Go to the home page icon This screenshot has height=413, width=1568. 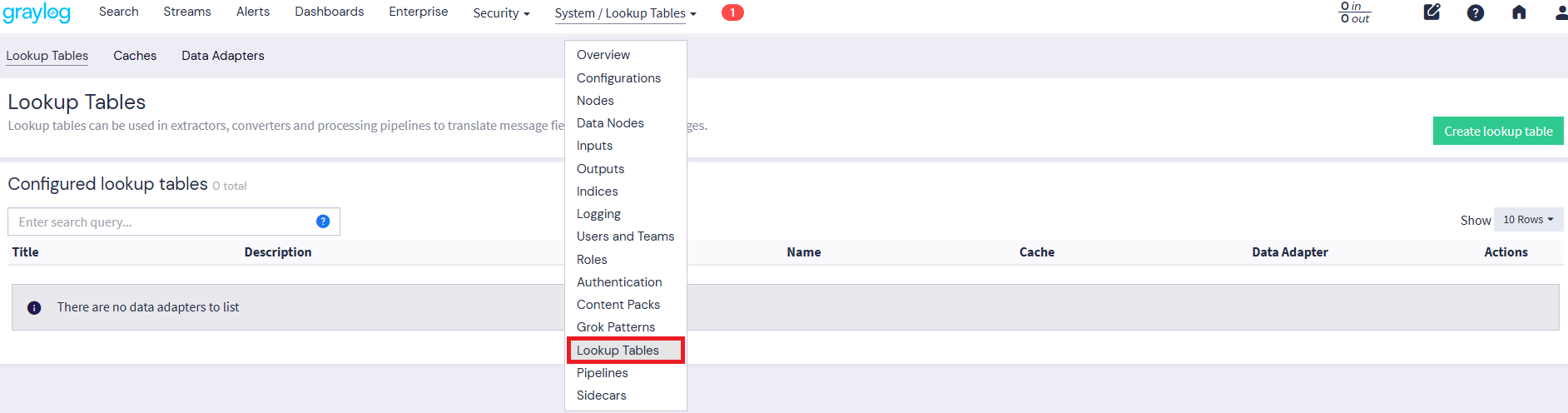click(1519, 12)
